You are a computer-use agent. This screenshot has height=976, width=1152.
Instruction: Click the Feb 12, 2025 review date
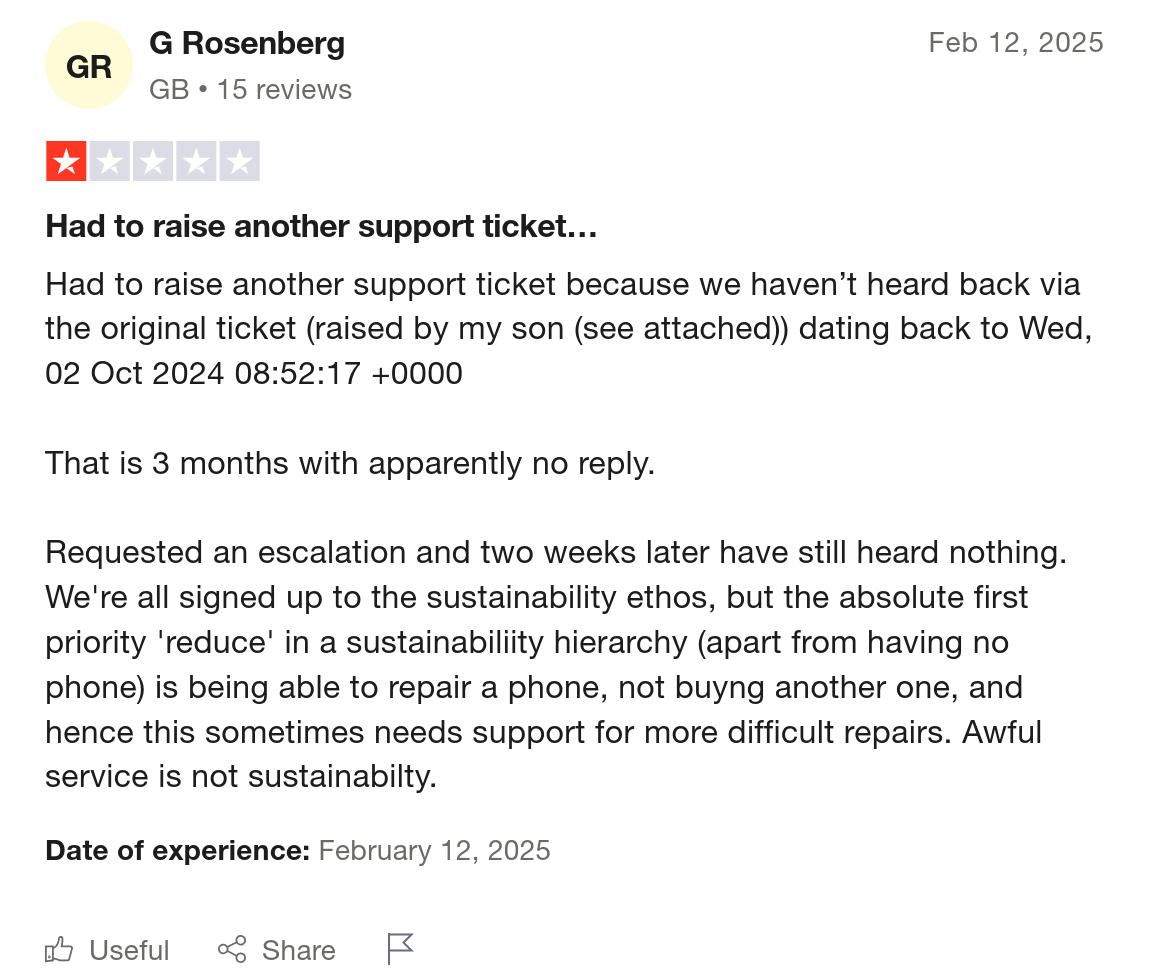coord(1016,43)
